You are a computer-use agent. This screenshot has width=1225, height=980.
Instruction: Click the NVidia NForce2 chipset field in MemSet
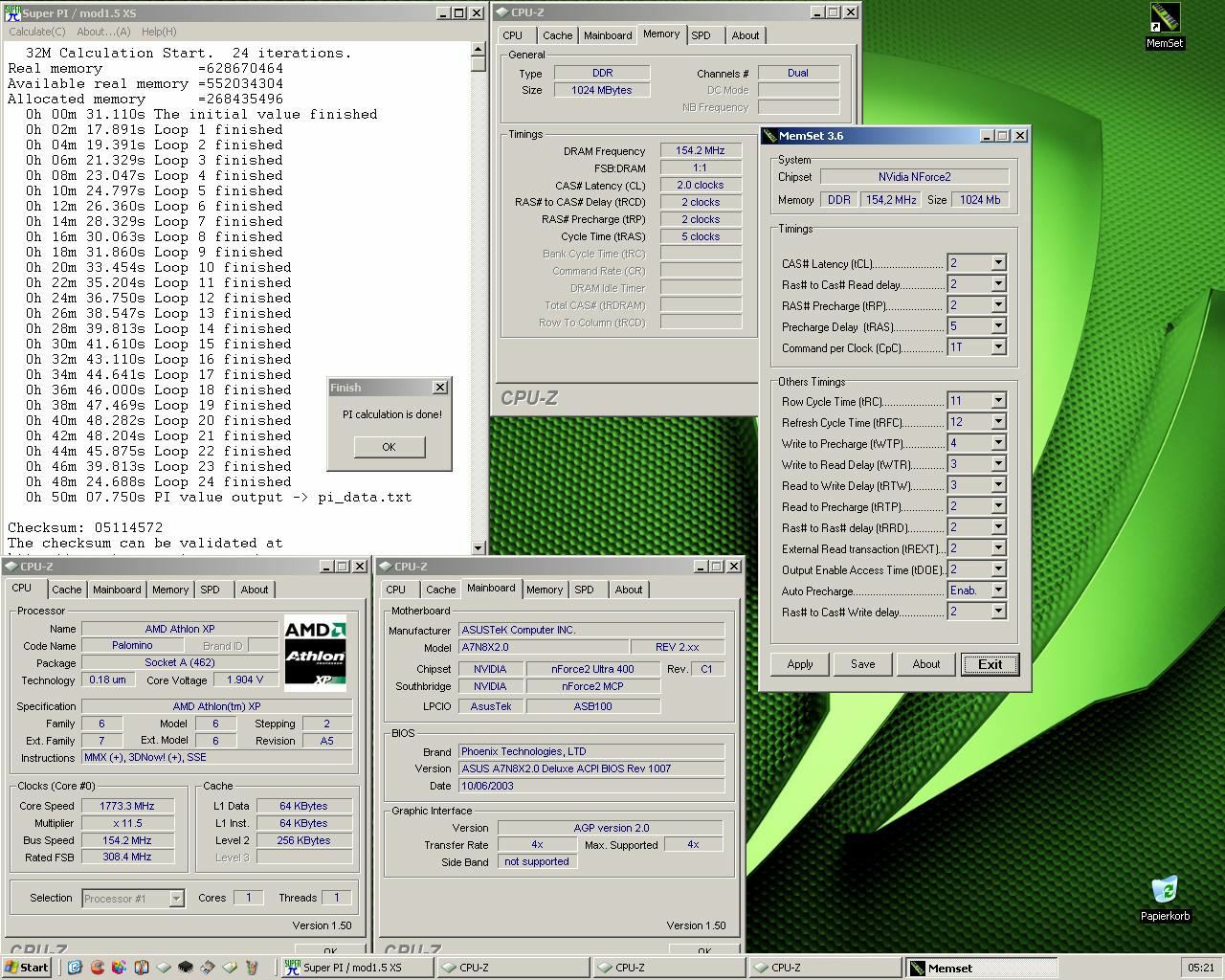click(915, 177)
